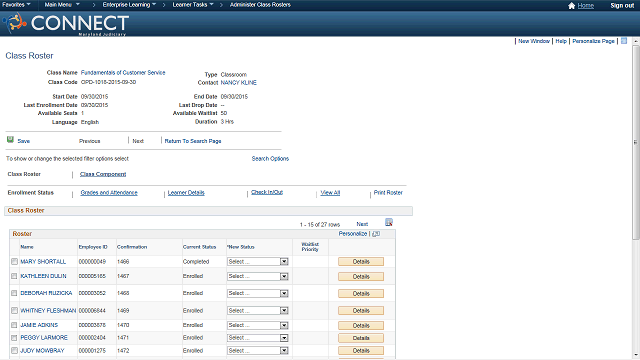This screenshot has width=640, height=360.
Task: Sort by the Name column header
Action: (27, 247)
